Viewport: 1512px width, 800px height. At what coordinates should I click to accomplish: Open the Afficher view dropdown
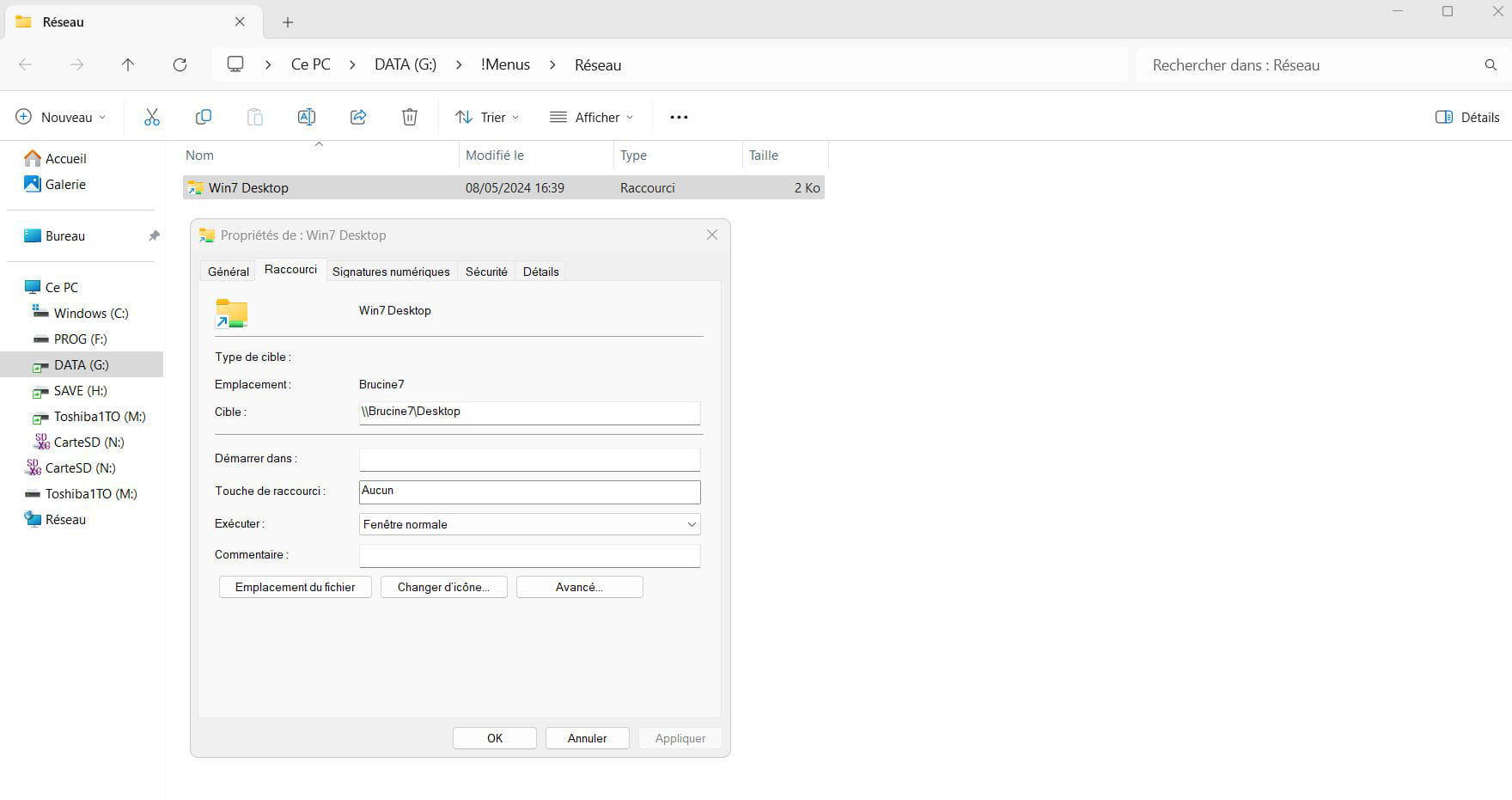click(591, 117)
